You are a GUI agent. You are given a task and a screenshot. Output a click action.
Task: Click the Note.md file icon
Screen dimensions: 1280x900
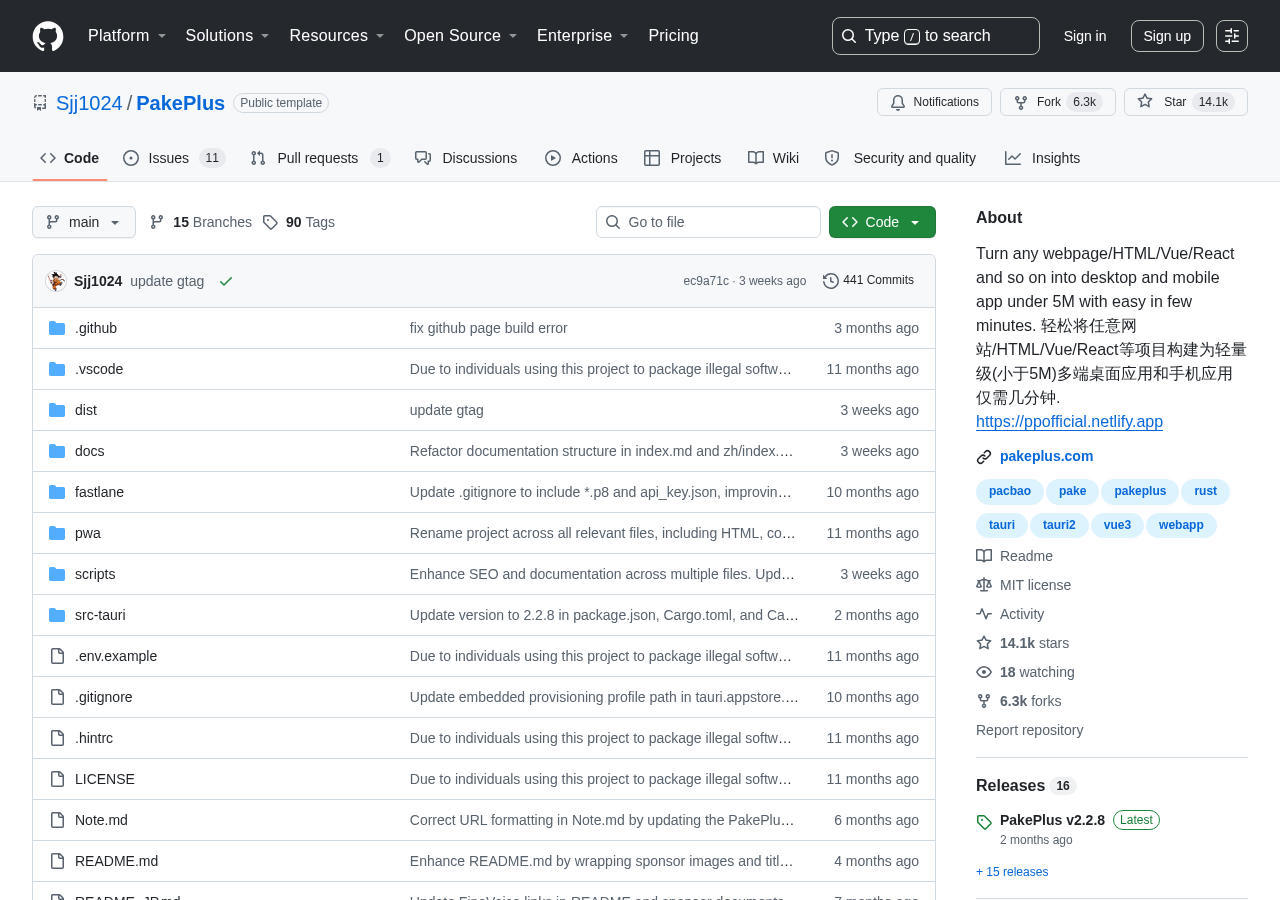coord(57,820)
